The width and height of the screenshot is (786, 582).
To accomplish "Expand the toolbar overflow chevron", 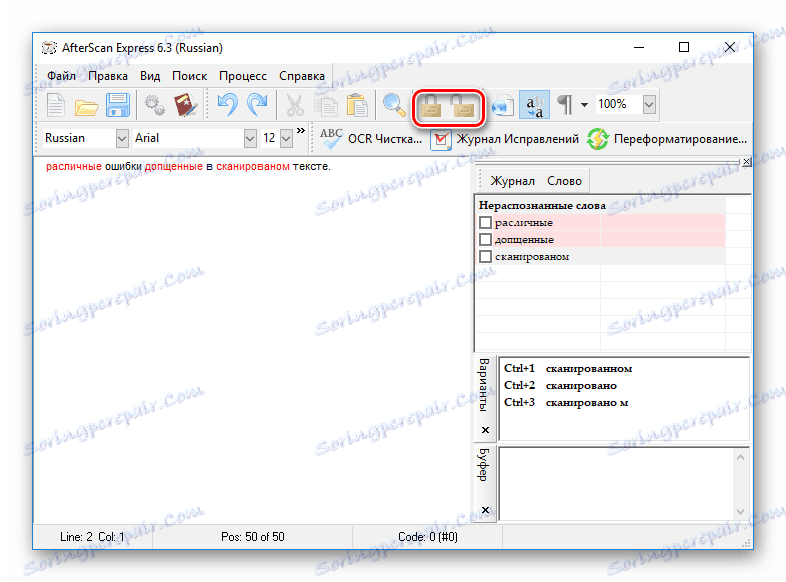I will pos(301,131).
